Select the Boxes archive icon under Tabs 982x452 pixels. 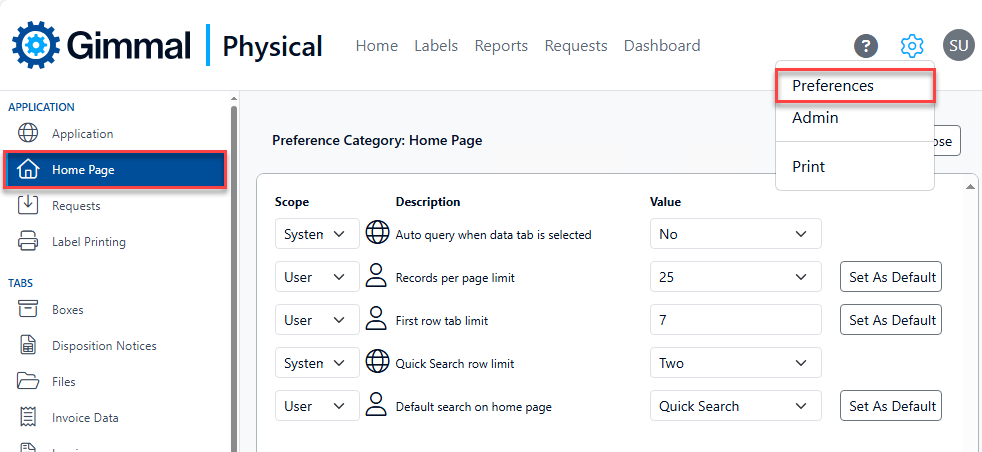tap(29, 310)
